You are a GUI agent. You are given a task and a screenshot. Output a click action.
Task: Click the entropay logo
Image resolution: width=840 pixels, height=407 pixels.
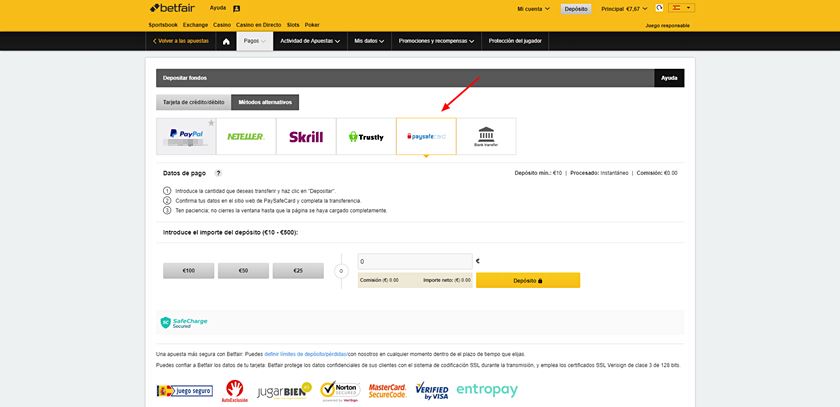pyautogui.click(x=487, y=390)
